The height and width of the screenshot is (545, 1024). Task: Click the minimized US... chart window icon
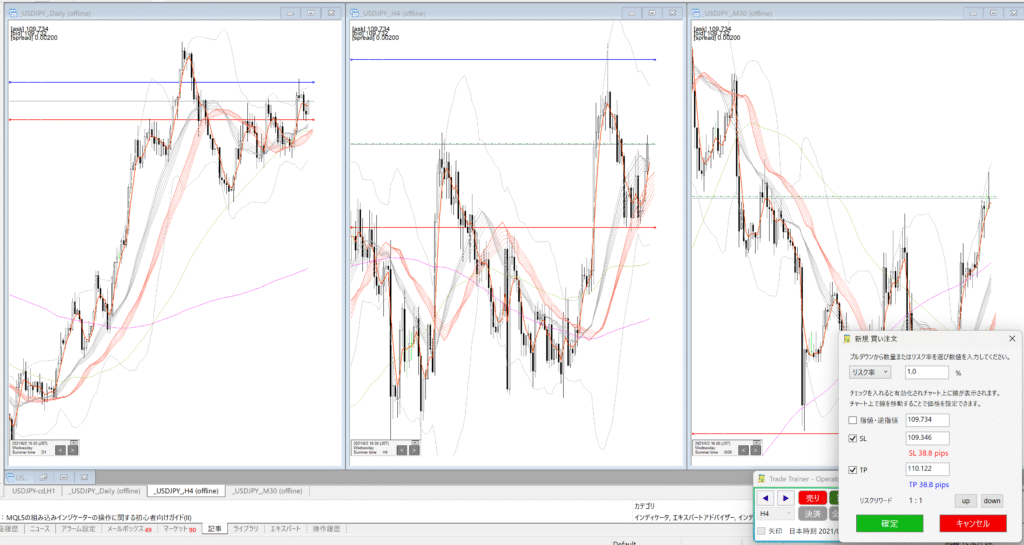[10, 478]
